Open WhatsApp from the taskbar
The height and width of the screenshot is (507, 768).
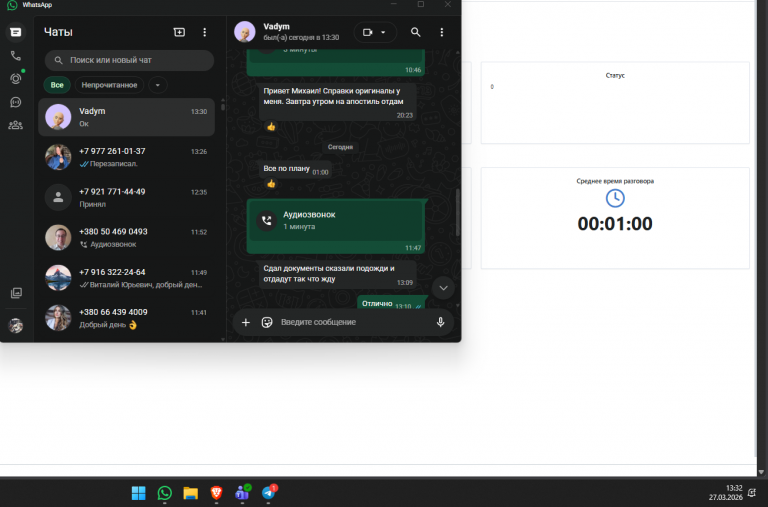point(165,493)
